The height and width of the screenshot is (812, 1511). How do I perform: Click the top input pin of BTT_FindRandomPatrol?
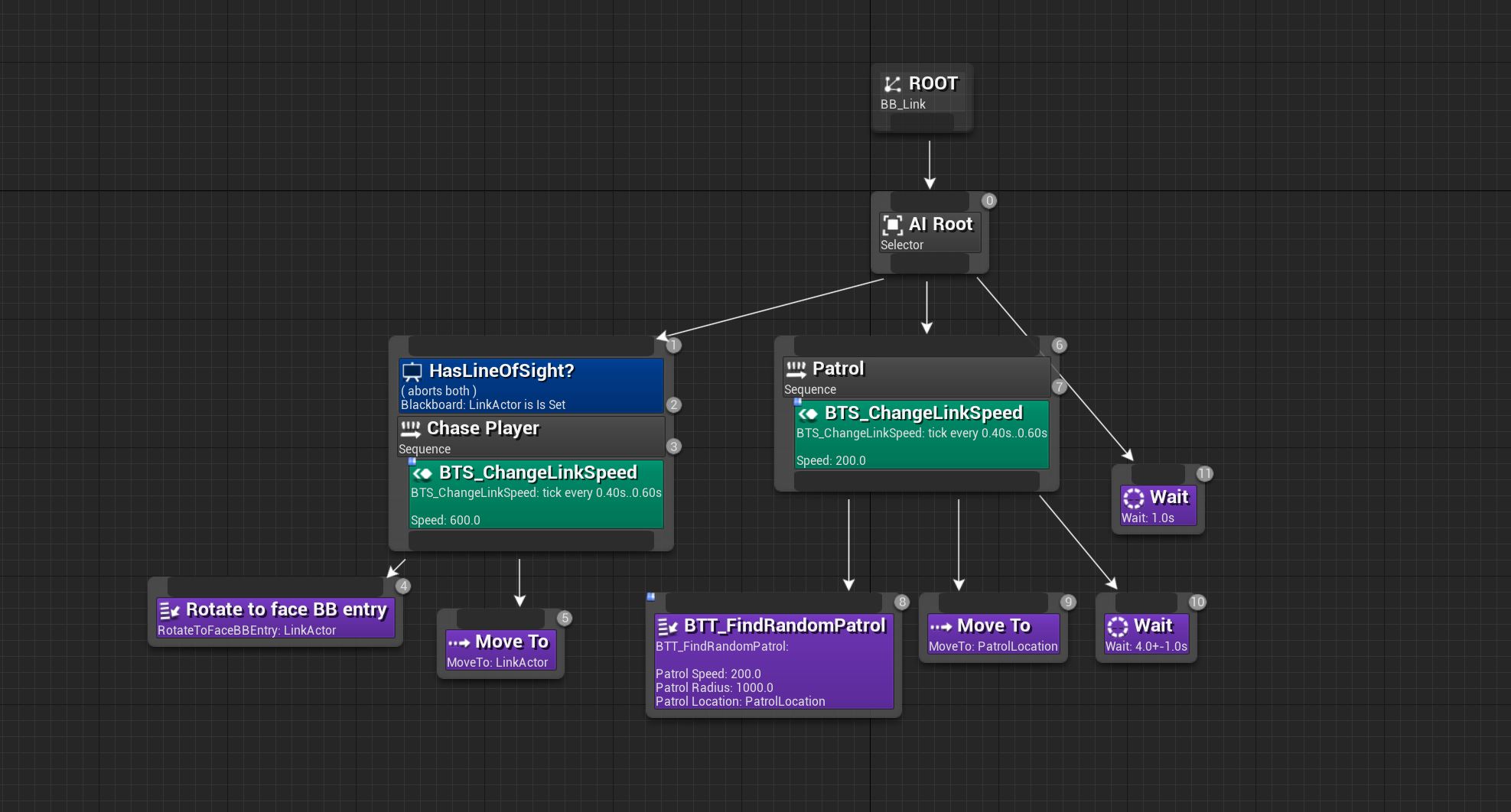[x=773, y=602]
